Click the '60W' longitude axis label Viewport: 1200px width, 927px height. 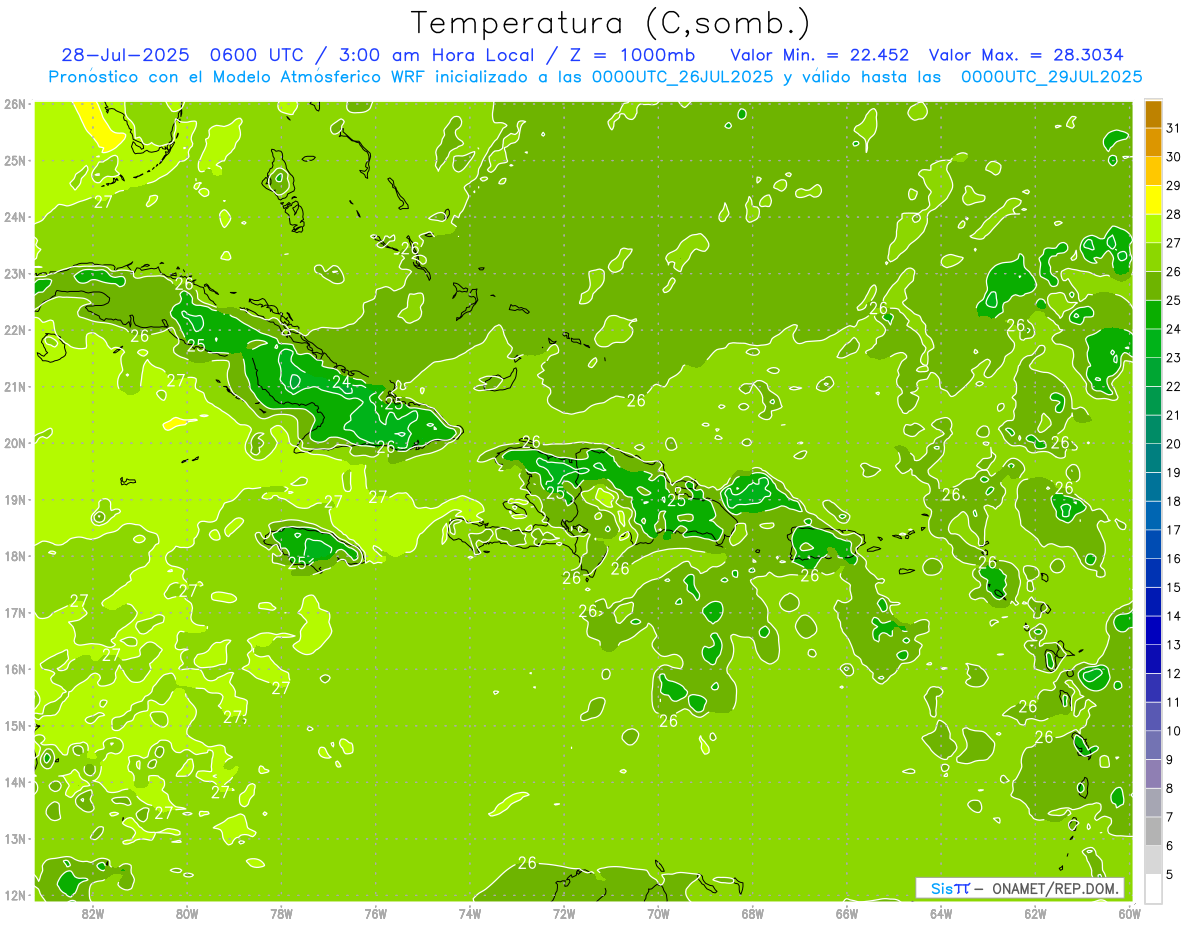pos(1129,912)
